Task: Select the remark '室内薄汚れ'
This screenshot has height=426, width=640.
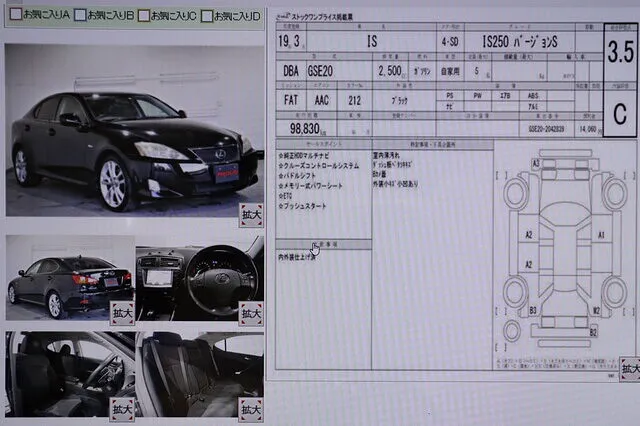Action: 386,155
